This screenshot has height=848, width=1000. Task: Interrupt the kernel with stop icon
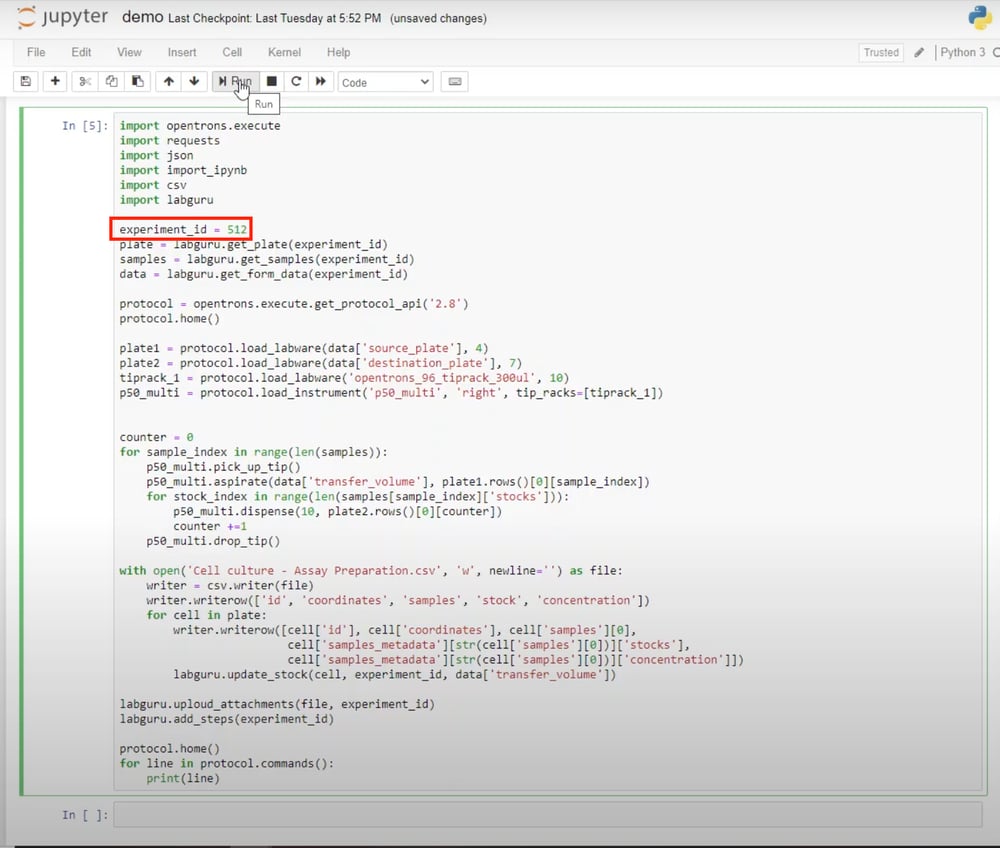click(271, 81)
